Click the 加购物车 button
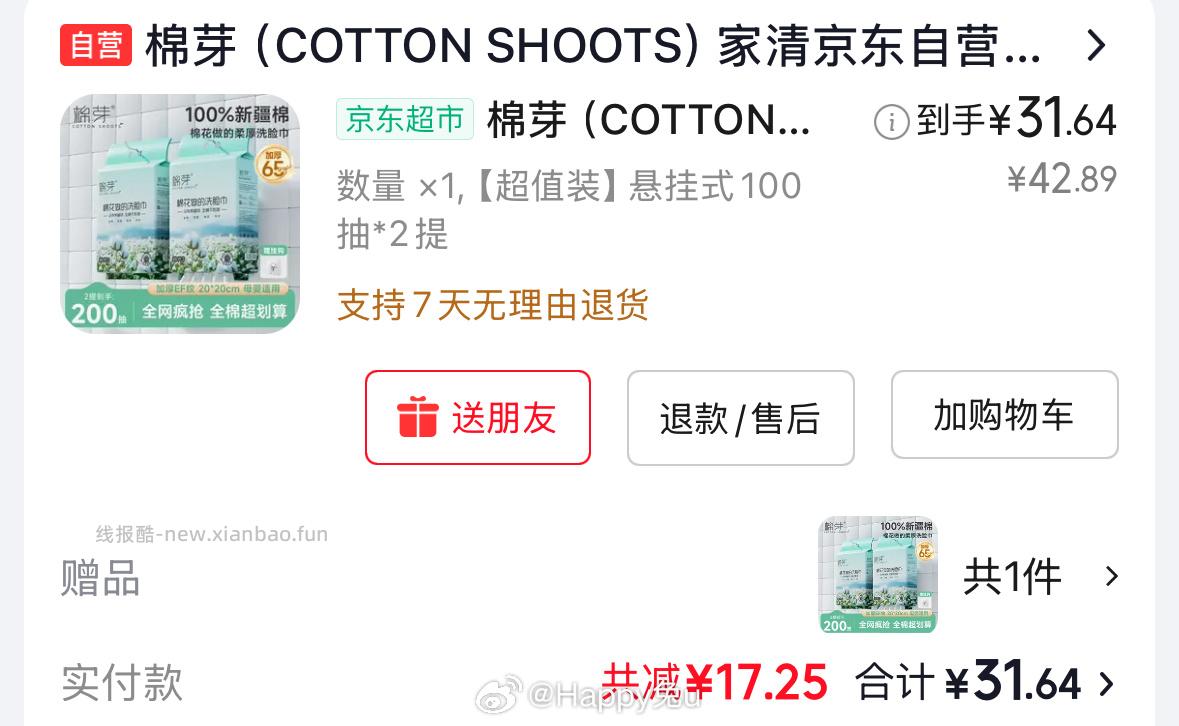 pos(1005,415)
